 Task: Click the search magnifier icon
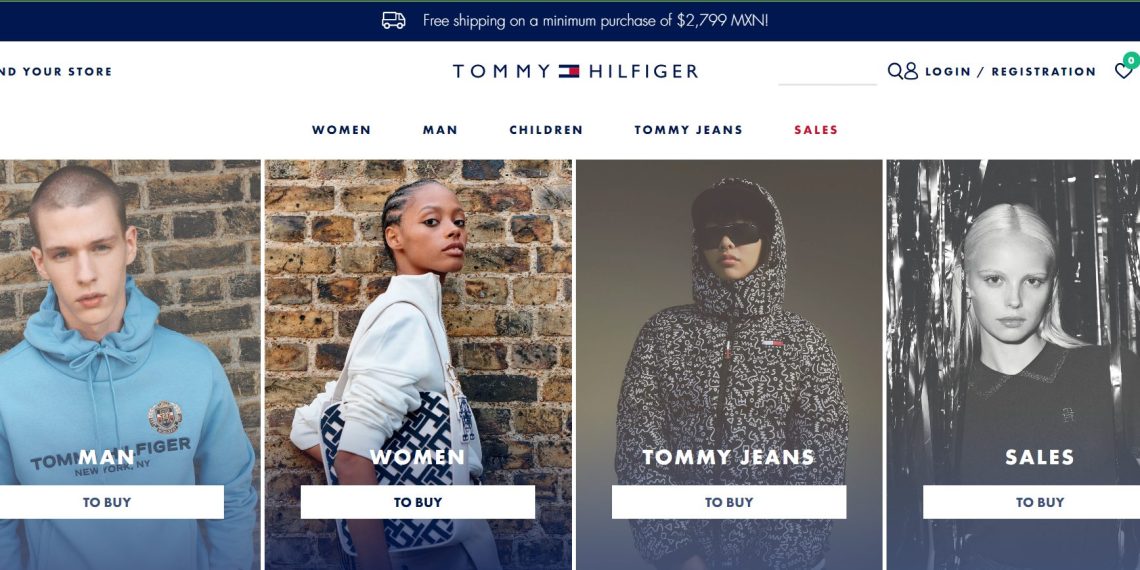[895, 71]
